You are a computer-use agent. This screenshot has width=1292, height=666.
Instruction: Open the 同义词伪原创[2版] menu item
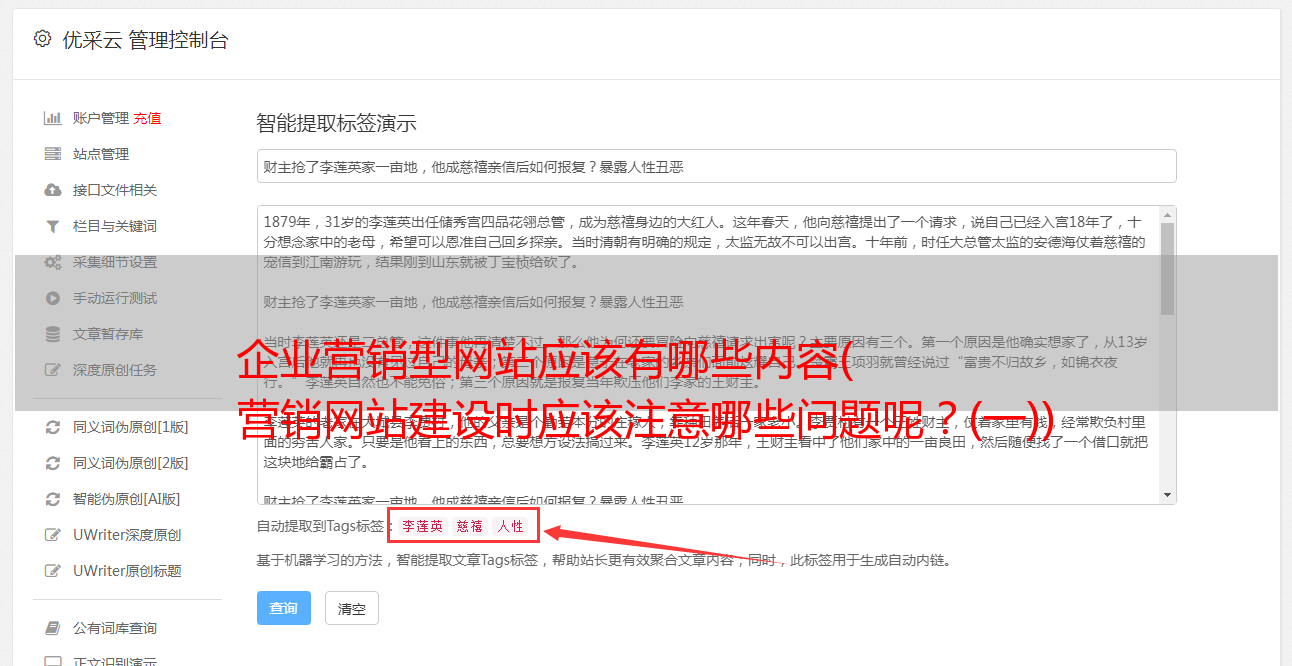click(x=130, y=463)
